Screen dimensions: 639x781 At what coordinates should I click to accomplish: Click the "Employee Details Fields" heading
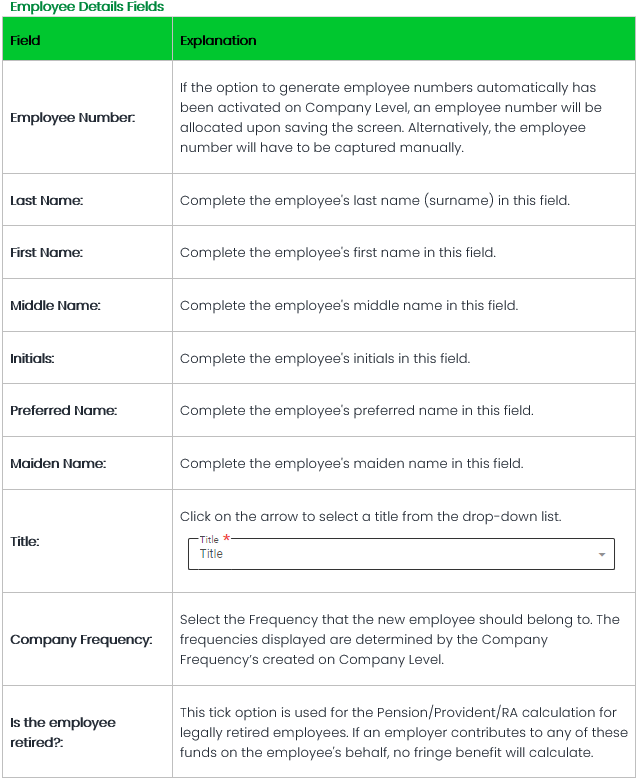point(87,7)
